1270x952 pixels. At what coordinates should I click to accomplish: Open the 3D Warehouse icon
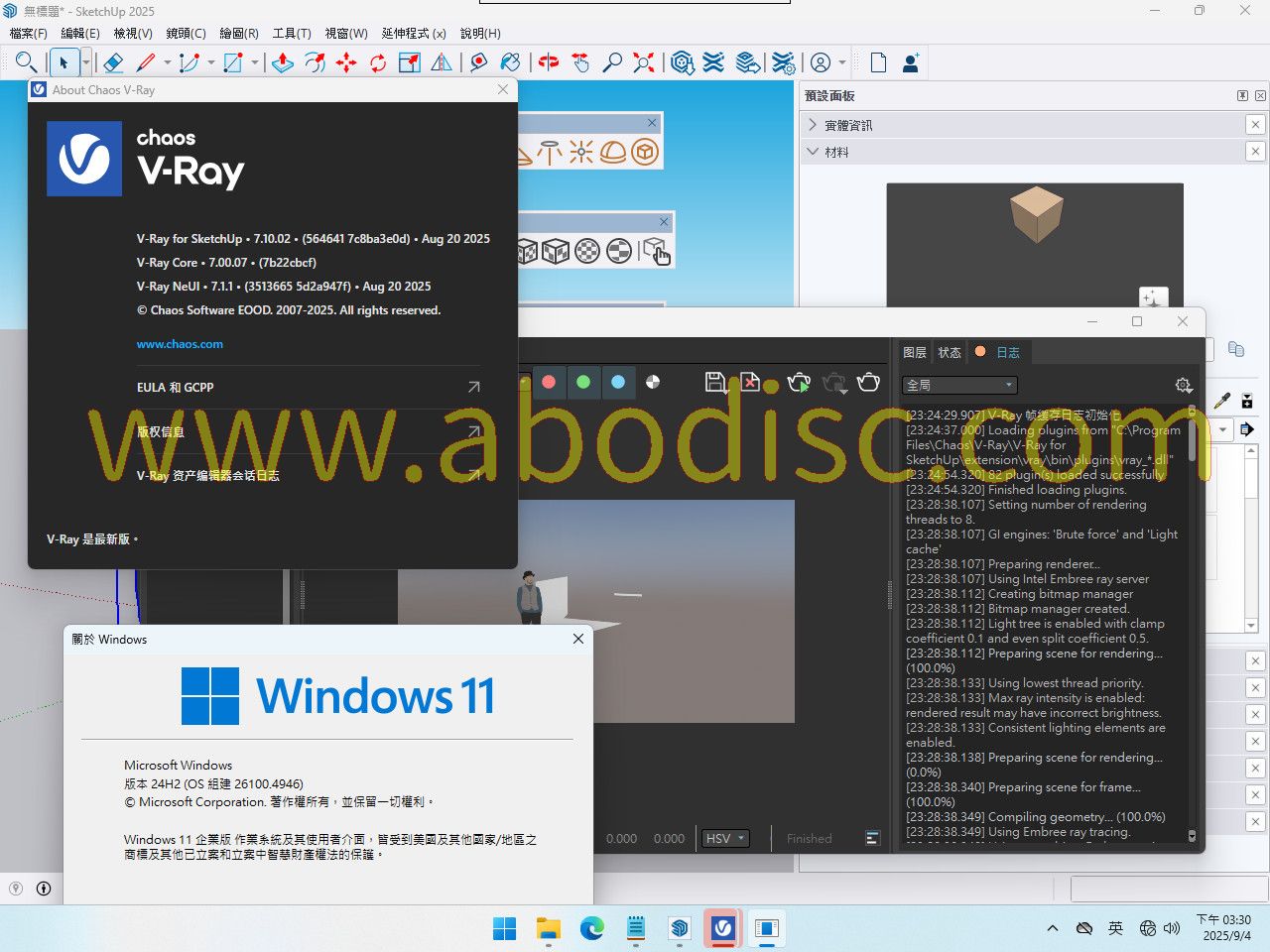(x=682, y=62)
